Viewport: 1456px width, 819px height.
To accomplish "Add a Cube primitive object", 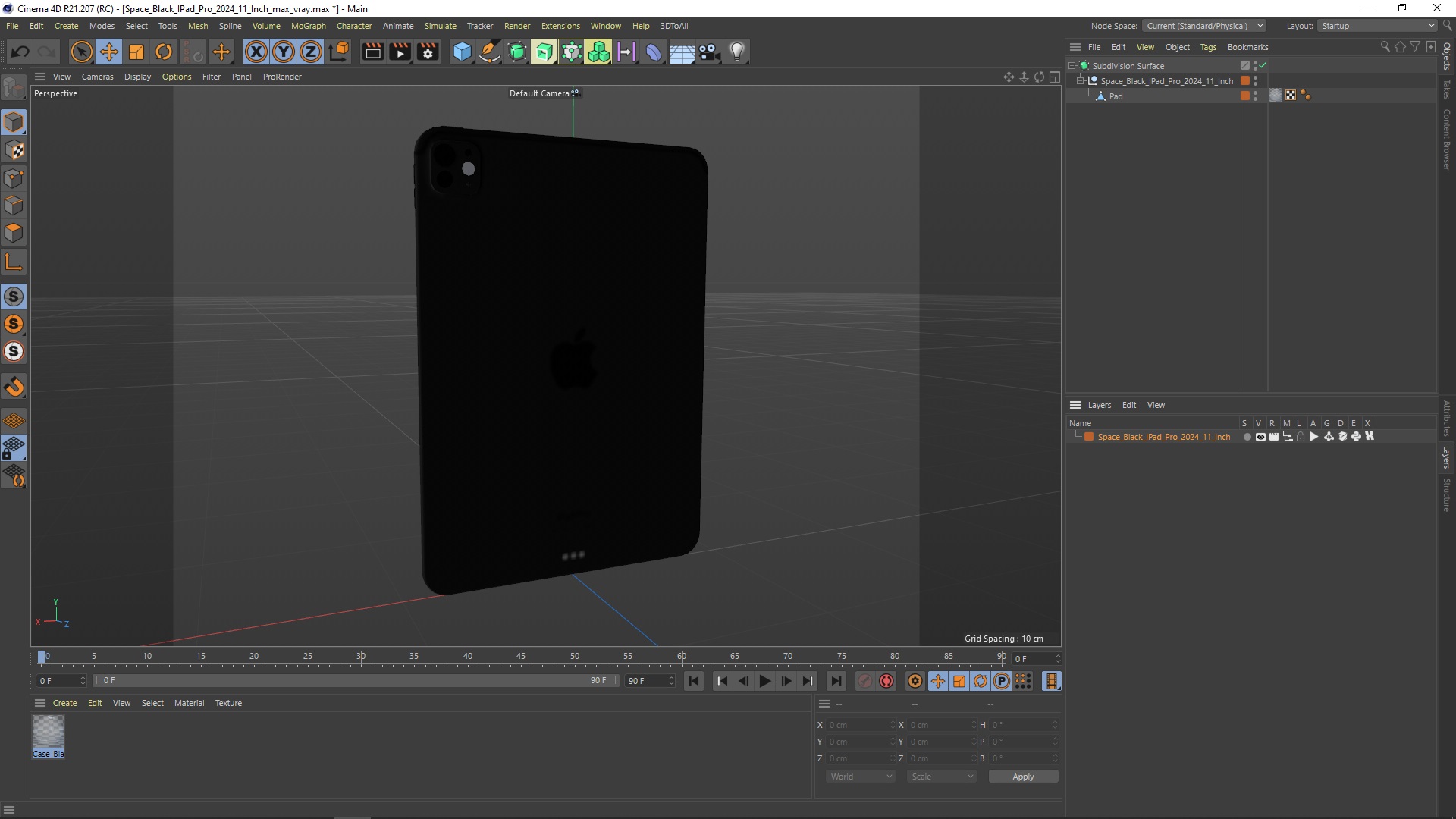I will coord(462,52).
